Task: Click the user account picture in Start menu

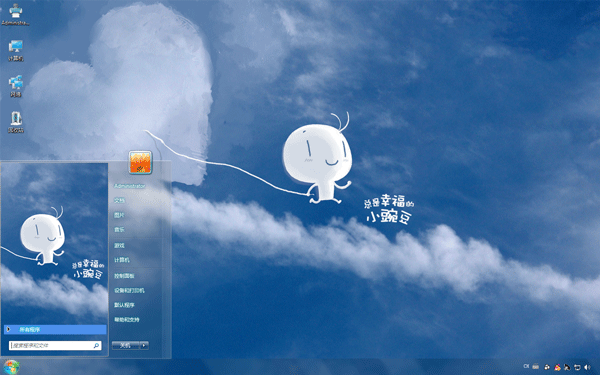Action: pyautogui.click(x=140, y=163)
